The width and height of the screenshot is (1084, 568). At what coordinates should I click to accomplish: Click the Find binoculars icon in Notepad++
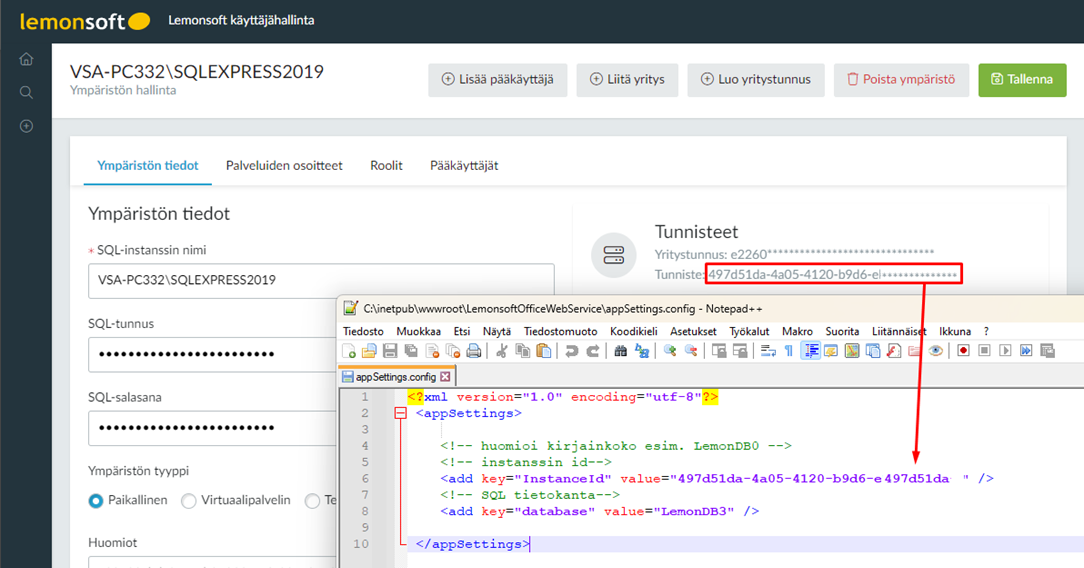point(621,351)
